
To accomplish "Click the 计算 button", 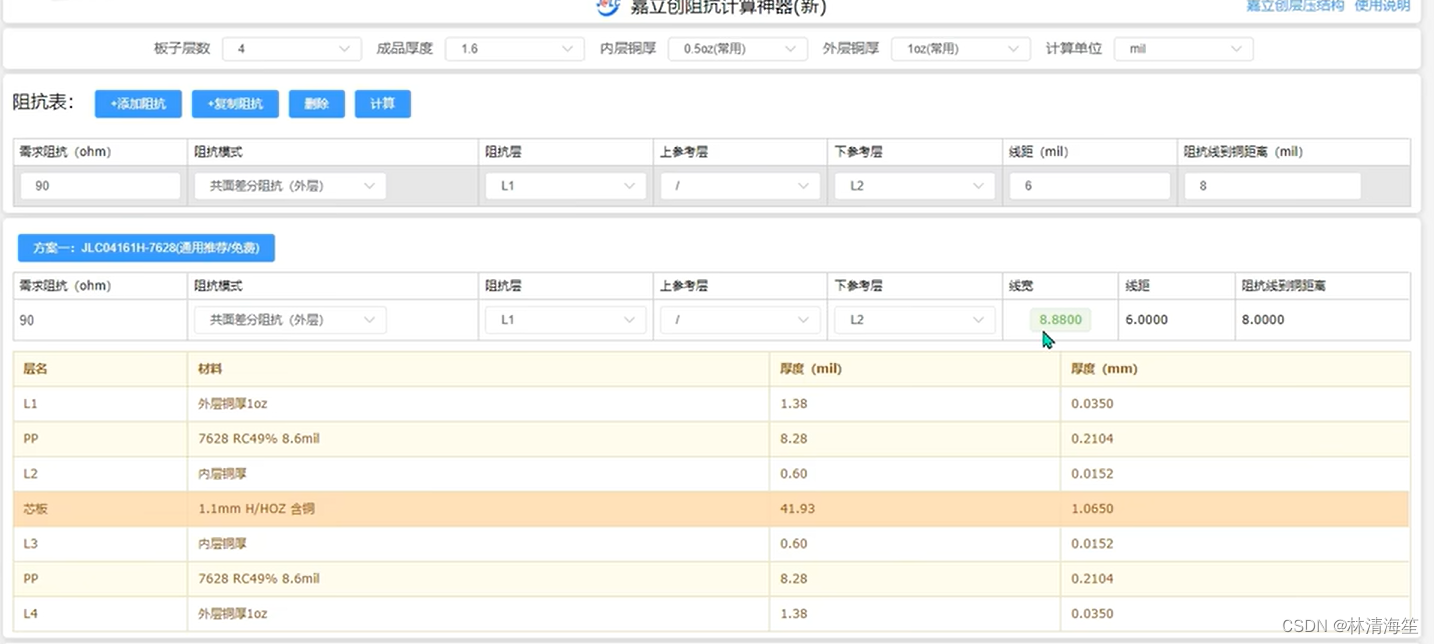I will [x=383, y=104].
